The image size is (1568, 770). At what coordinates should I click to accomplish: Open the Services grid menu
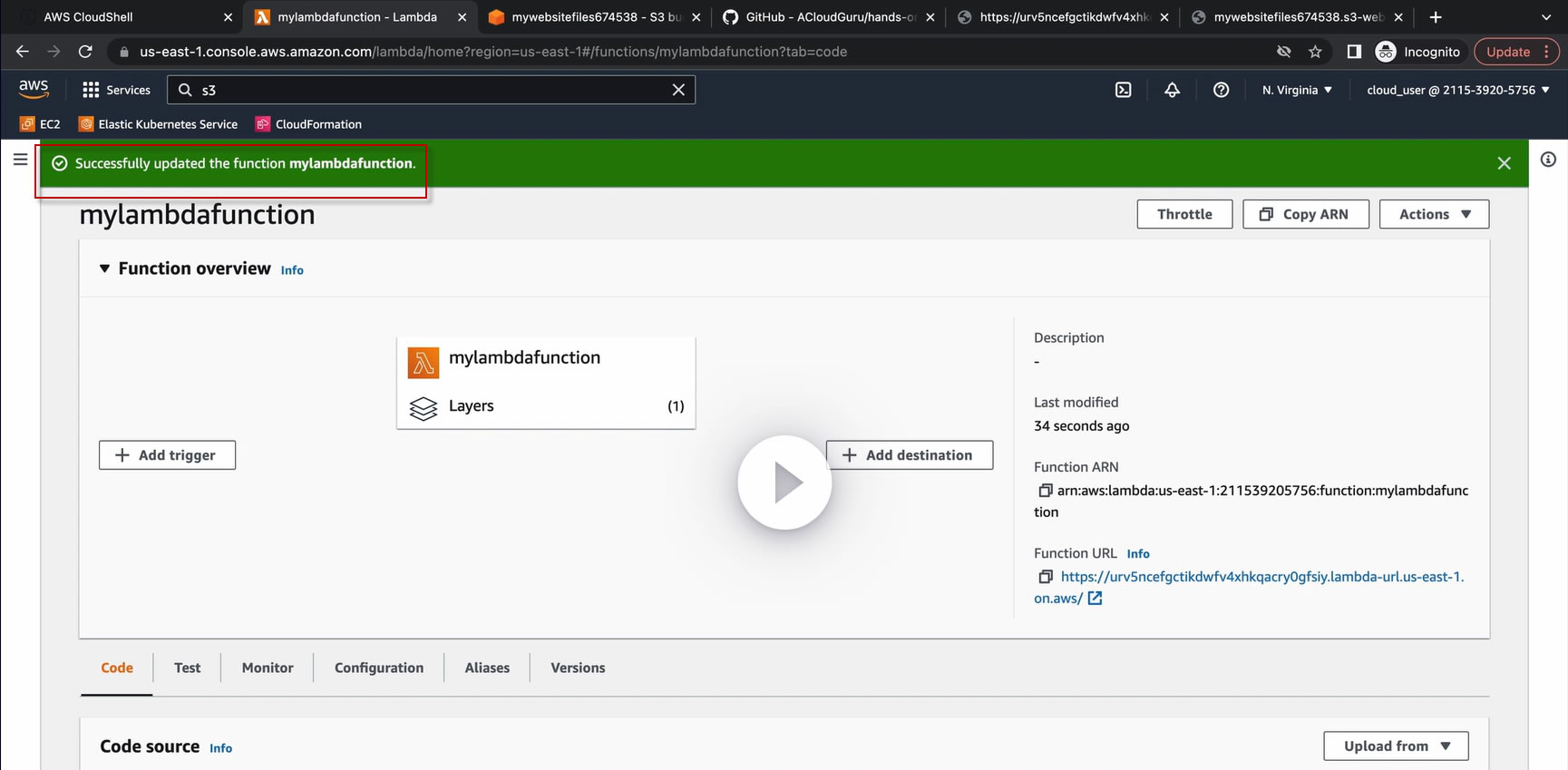(116, 90)
